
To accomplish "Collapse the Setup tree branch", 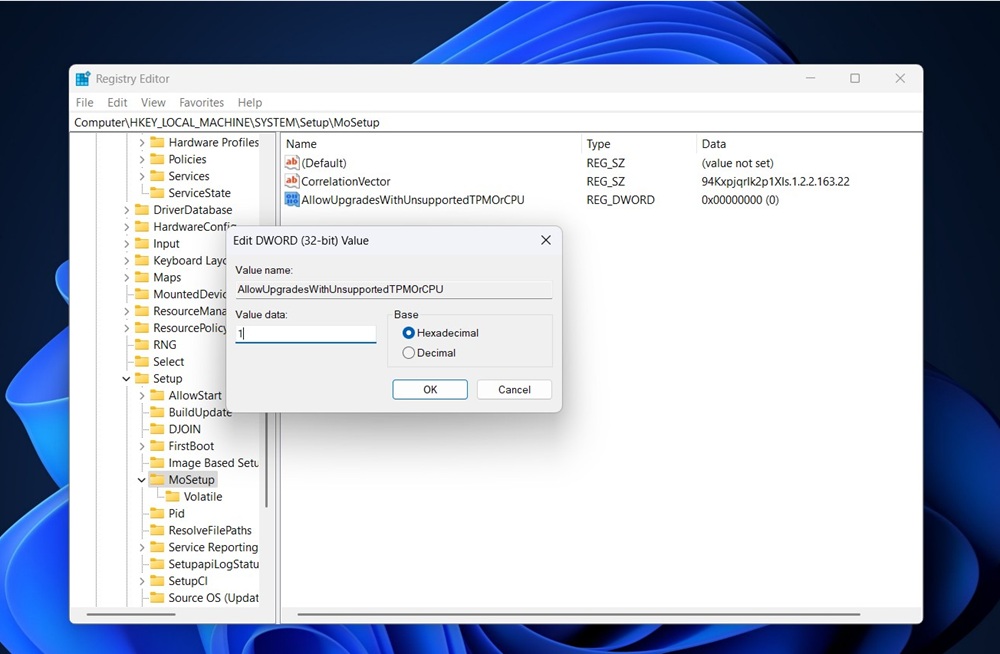I will 124,378.
